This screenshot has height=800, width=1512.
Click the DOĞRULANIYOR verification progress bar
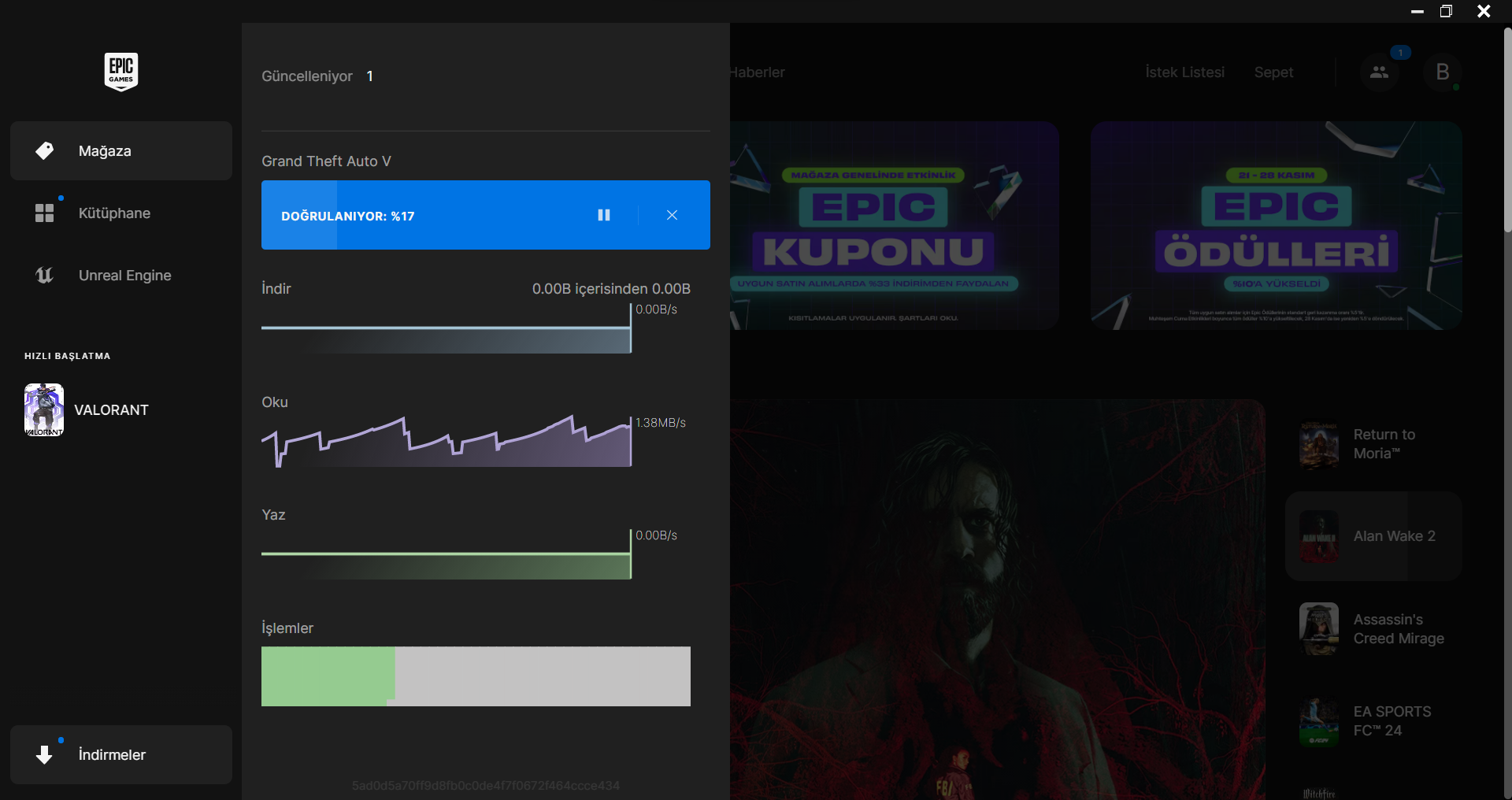(x=486, y=215)
